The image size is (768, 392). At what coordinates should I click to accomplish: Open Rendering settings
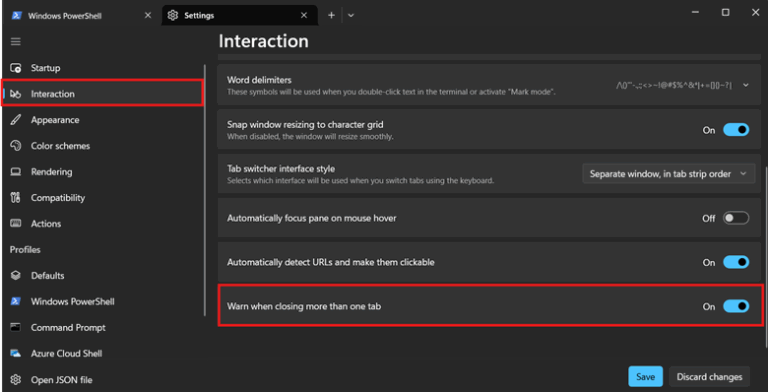coord(103,172)
